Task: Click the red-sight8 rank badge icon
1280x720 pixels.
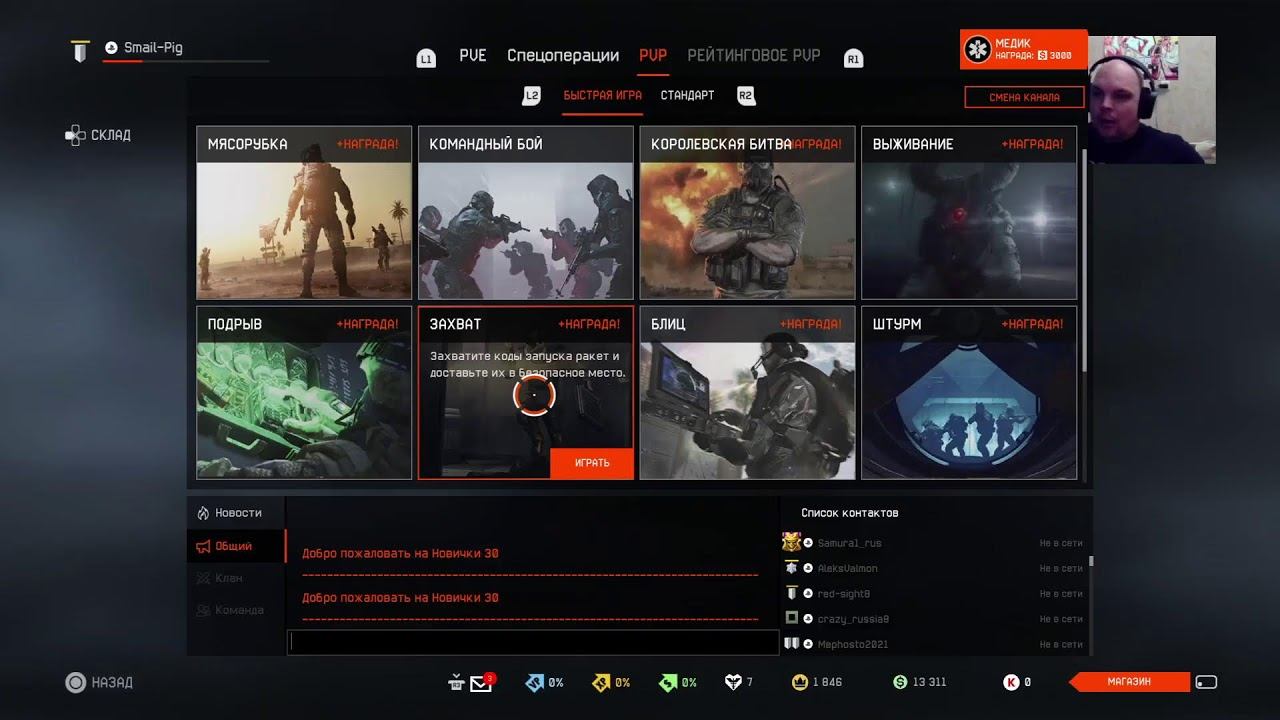Action: pos(791,593)
